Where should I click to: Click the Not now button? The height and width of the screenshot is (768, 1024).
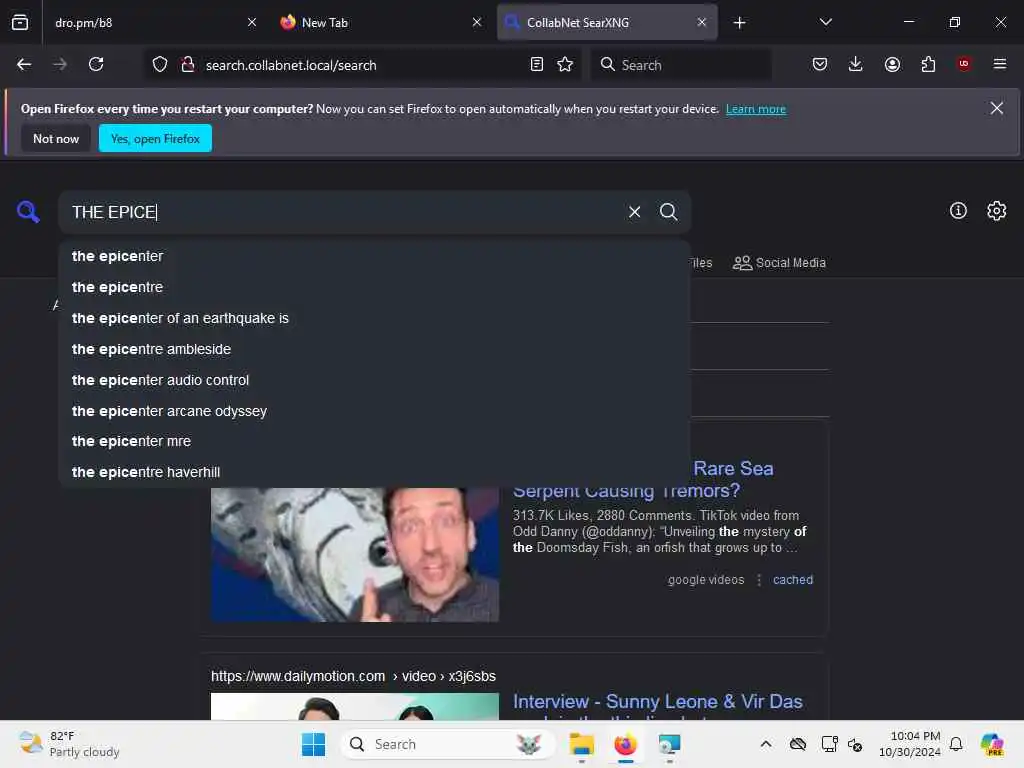pyautogui.click(x=56, y=138)
